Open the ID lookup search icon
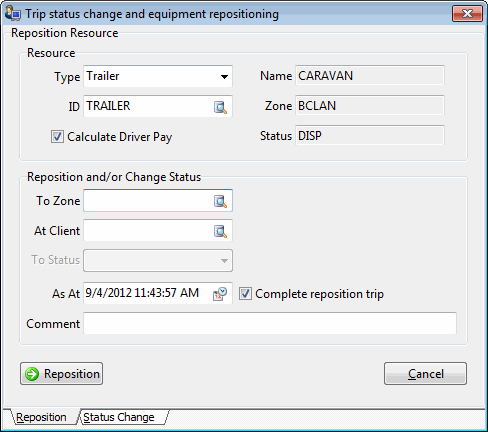 (x=220, y=107)
